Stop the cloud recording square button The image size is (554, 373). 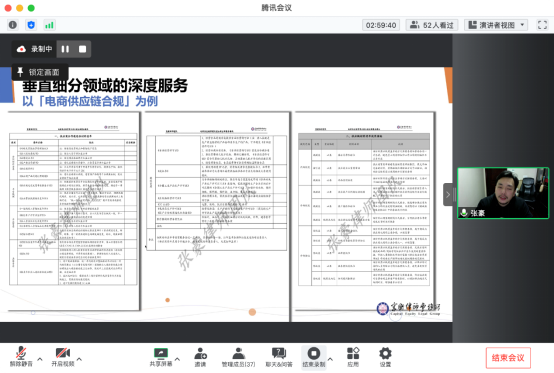coord(82,49)
